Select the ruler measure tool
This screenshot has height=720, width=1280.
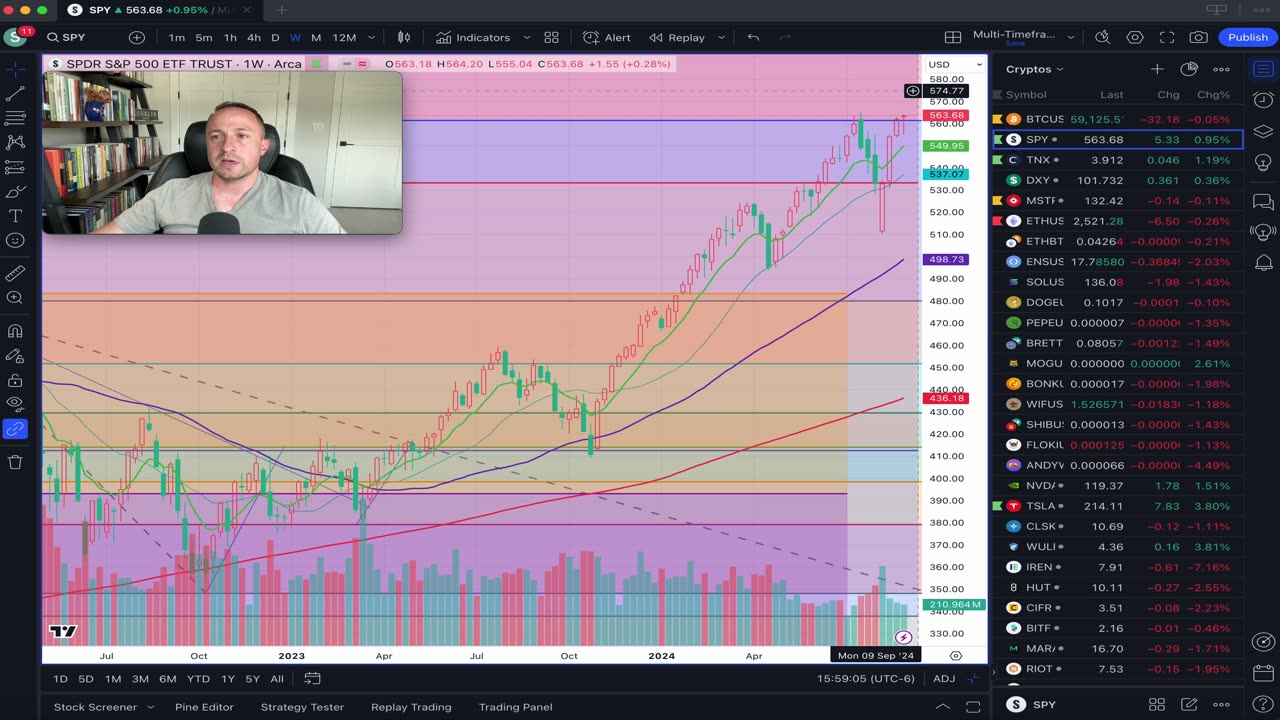(x=15, y=273)
